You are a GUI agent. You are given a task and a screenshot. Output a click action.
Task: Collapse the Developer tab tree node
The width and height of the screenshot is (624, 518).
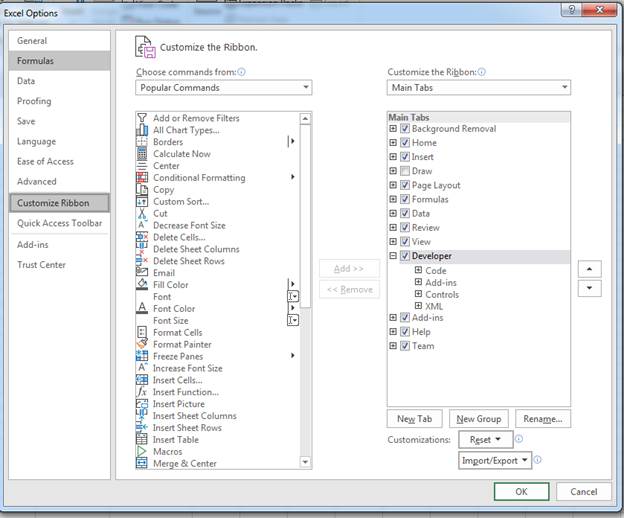click(x=393, y=256)
